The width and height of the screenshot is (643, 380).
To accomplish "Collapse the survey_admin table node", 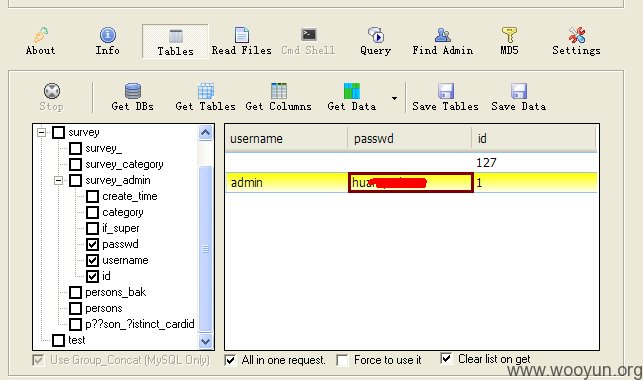I will point(58,180).
